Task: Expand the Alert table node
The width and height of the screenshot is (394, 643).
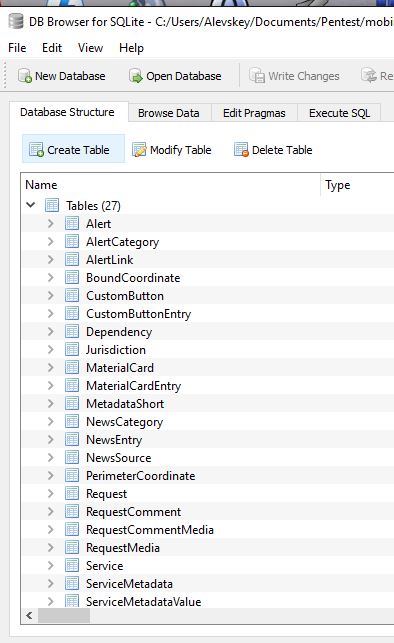Action: [x=50, y=223]
